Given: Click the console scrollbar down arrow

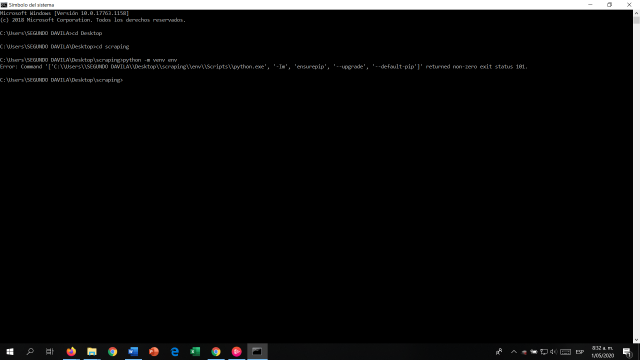Looking at the screenshot, I should point(636,340).
